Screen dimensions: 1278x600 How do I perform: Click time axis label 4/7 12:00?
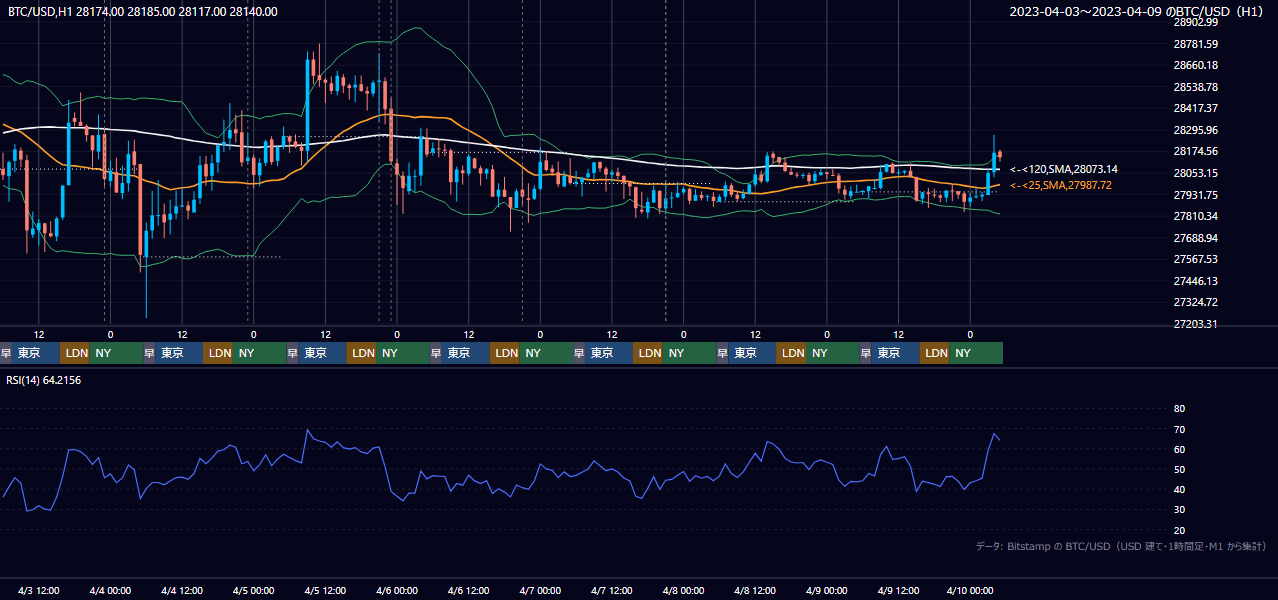(x=612, y=590)
